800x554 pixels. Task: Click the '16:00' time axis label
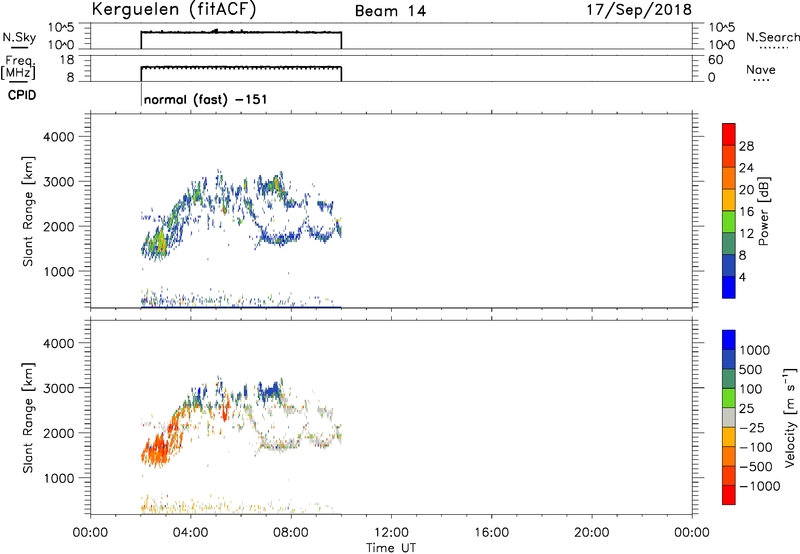click(x=491, y=533)
